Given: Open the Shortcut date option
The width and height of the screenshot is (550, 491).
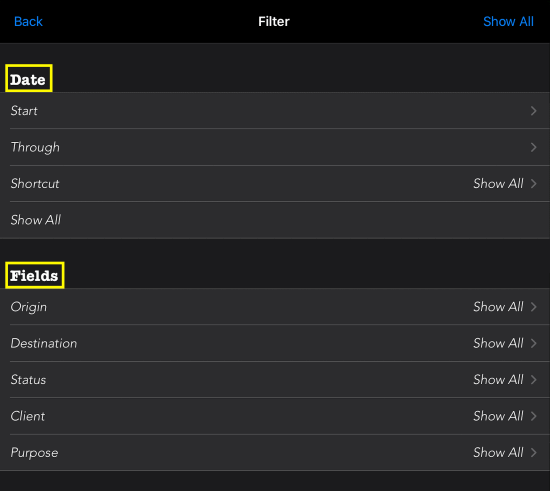Looking at the screenshot, I should [x=275, y=183].
